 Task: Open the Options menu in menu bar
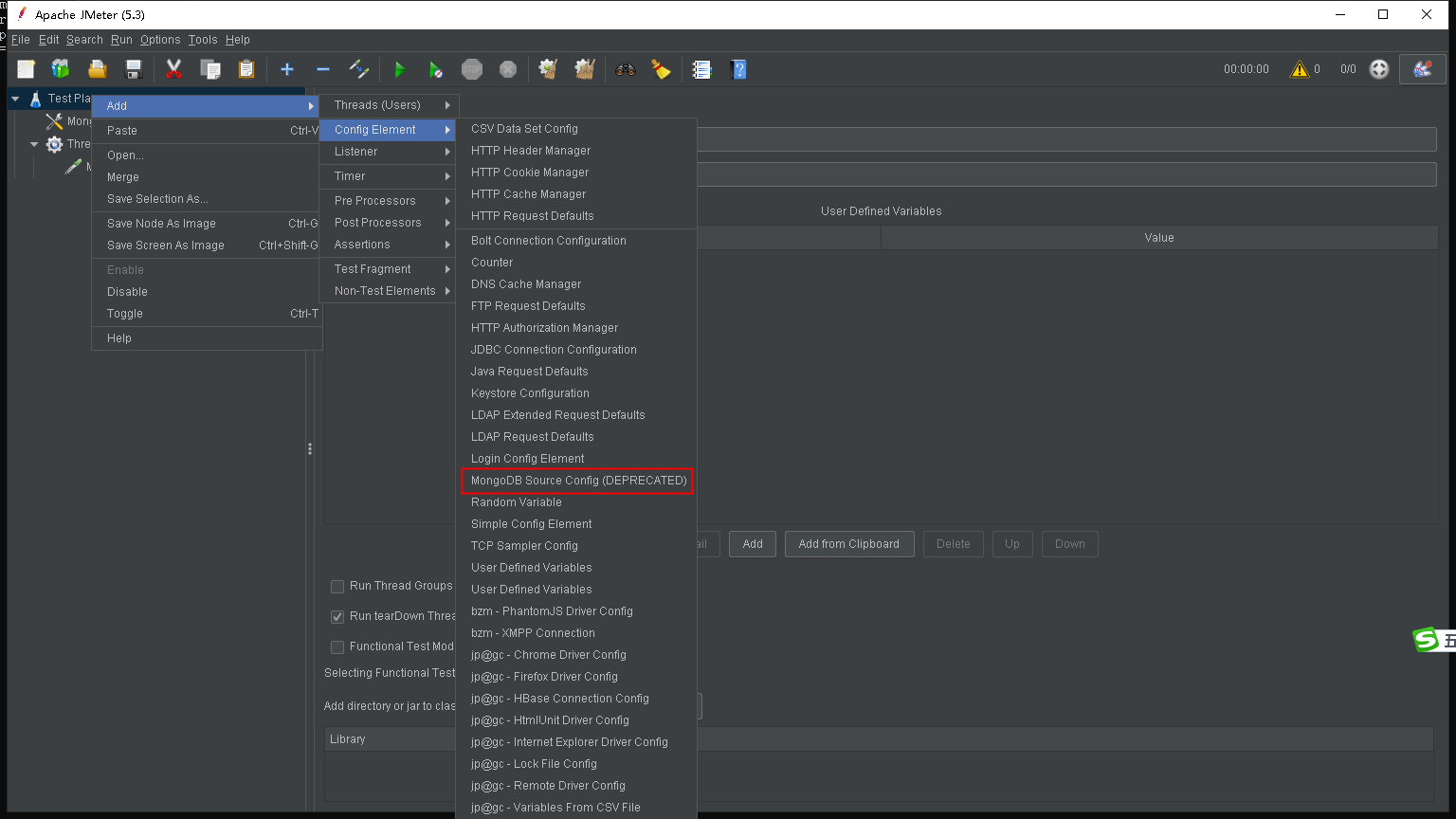click(160, 40)
